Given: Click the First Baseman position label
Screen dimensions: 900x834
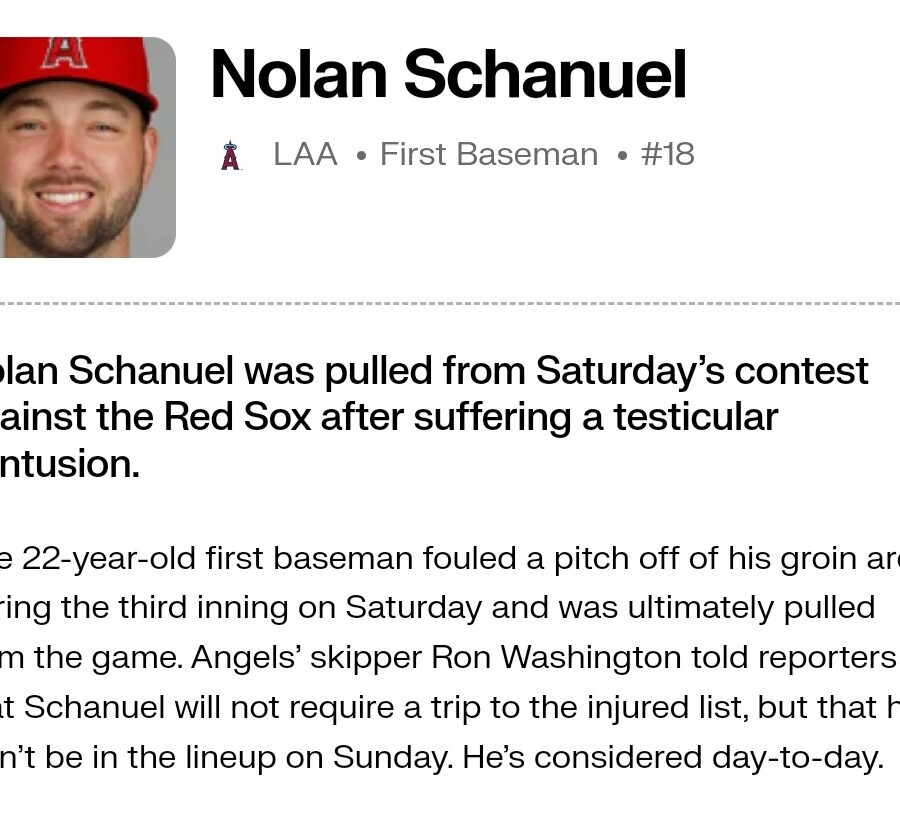Looking at the screenshot, I should pyautogui.click(x=489, y=154).
